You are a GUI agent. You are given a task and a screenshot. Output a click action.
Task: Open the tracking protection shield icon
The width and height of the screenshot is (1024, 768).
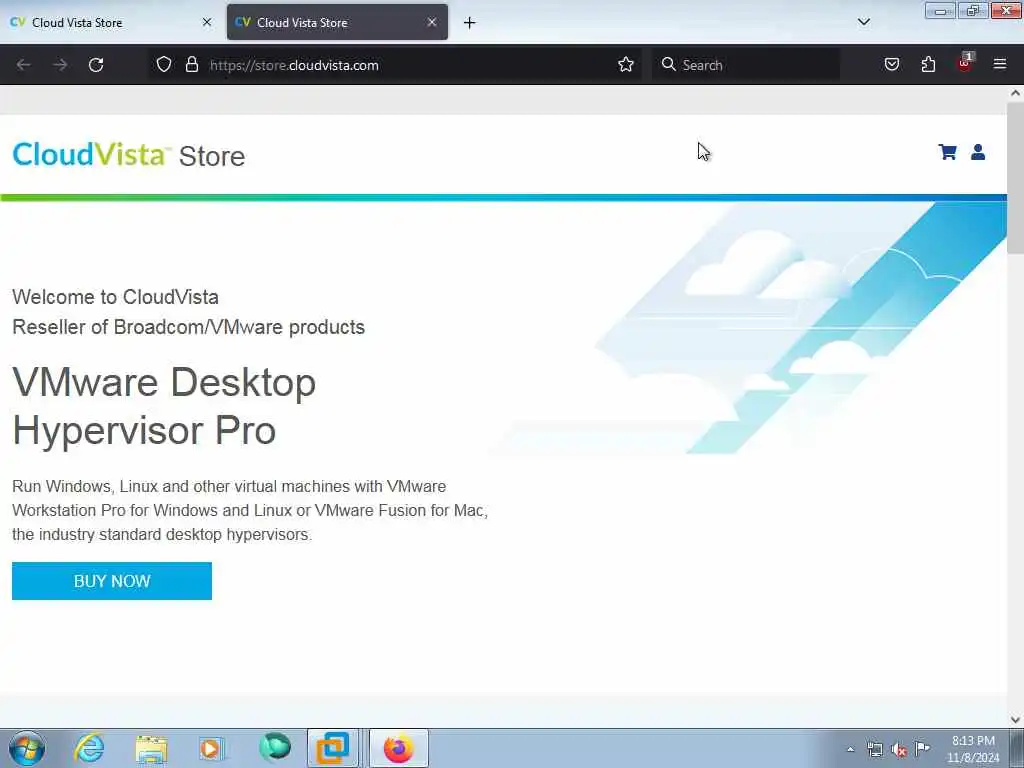click(164, 64)
